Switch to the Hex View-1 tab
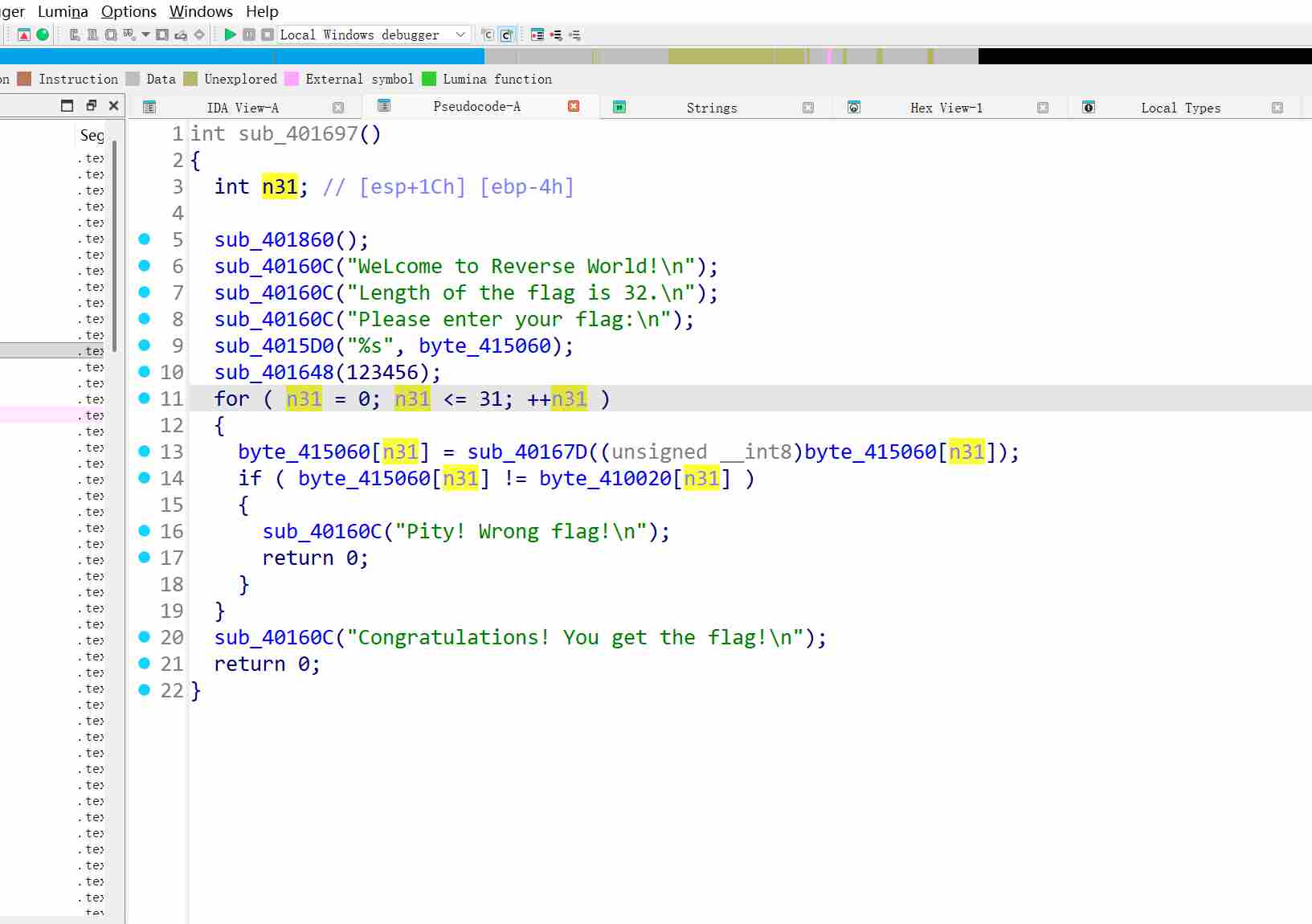The width and height of the screenshot is (1312, 924). (x=946, y=108)
